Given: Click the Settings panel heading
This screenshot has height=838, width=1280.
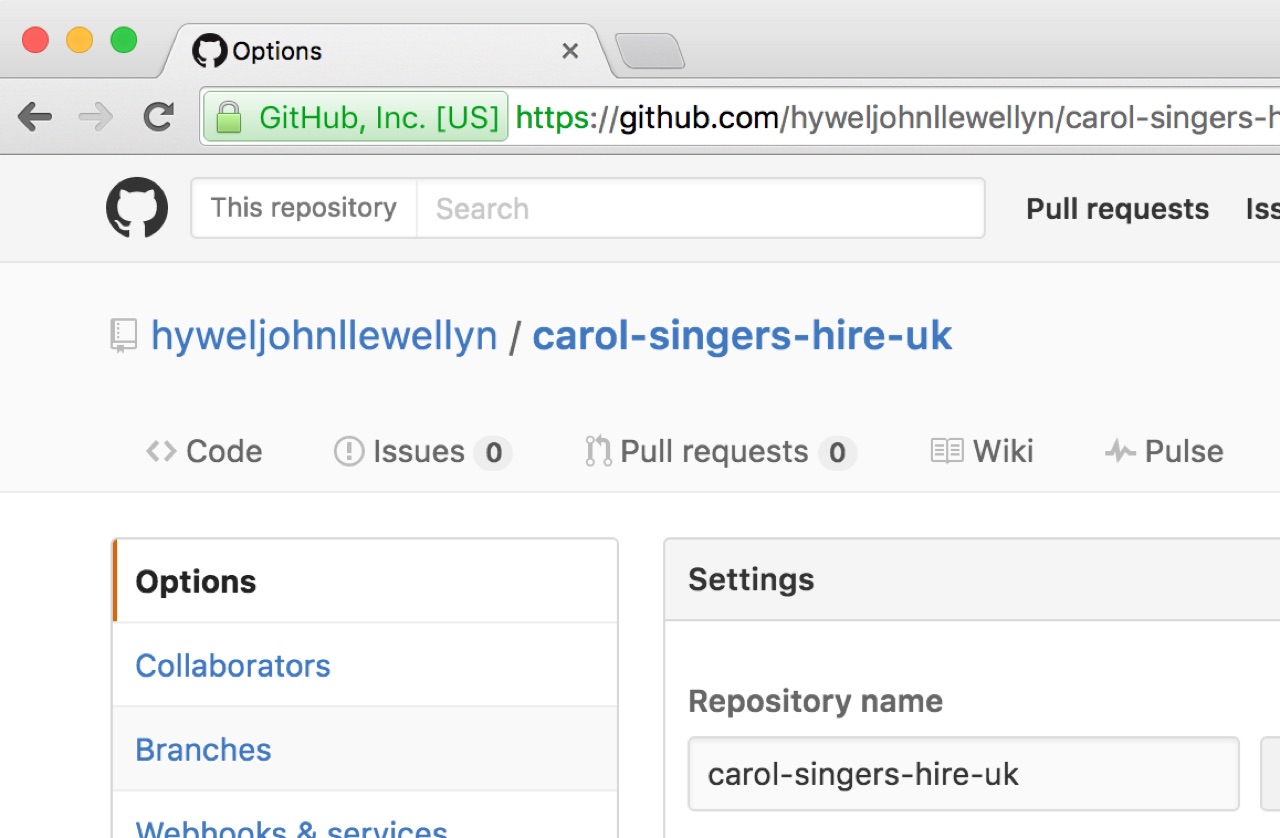Looking at the screenshot, I should pos(751,579).
